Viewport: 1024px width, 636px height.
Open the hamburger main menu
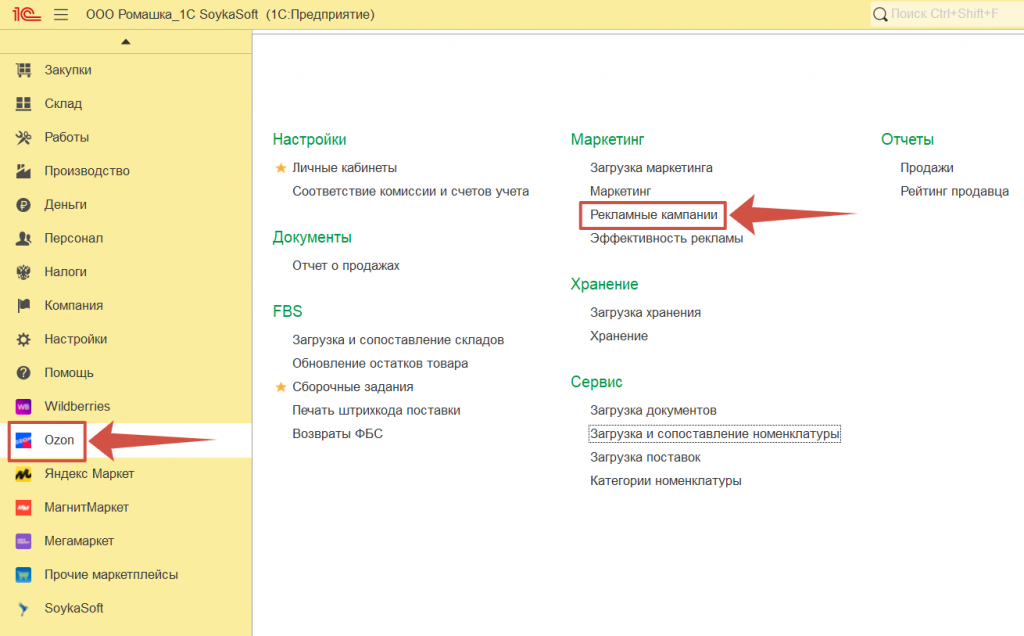click(x=61, y=15)
